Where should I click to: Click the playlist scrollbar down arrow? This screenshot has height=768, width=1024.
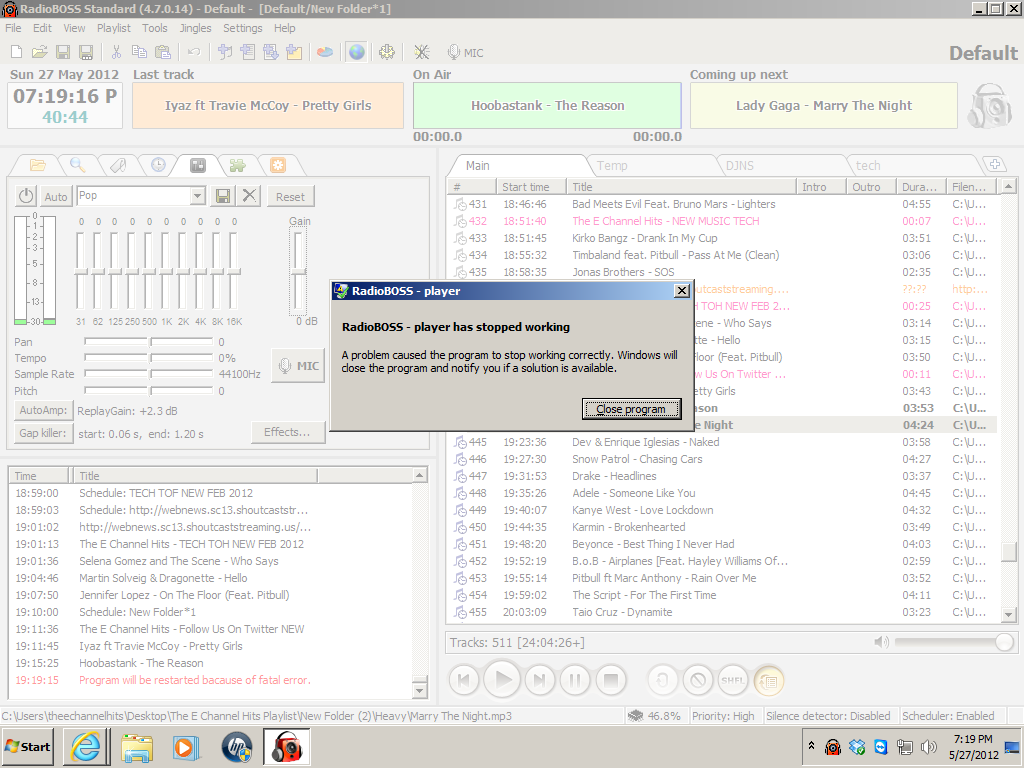[x=1009, y=614]
